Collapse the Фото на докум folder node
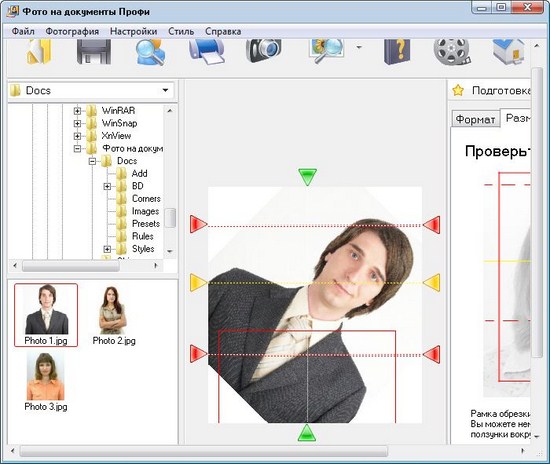This screenshot has width=550, height=464. [77, 149]
